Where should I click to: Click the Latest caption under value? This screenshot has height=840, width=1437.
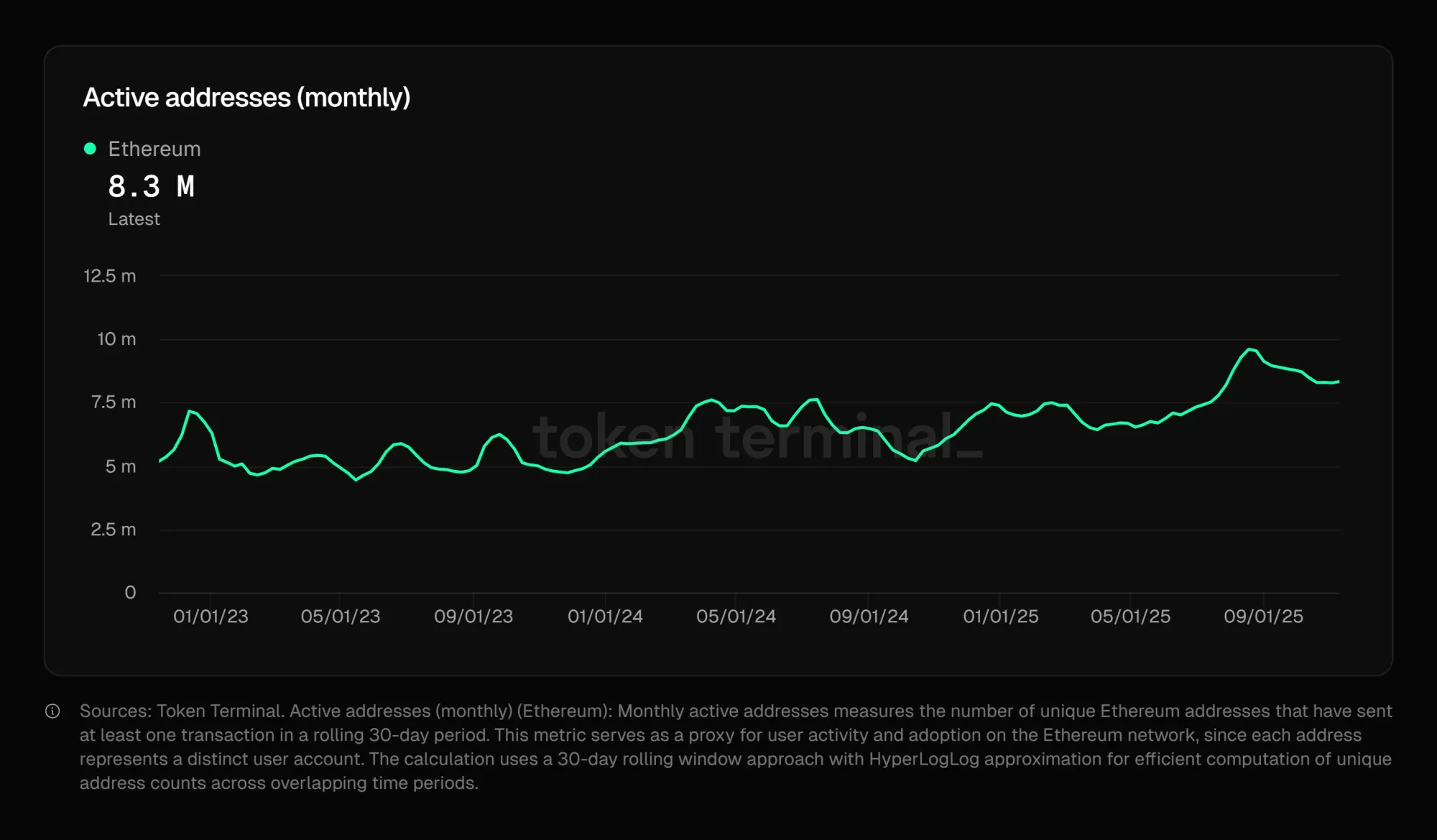click(134, 219)
